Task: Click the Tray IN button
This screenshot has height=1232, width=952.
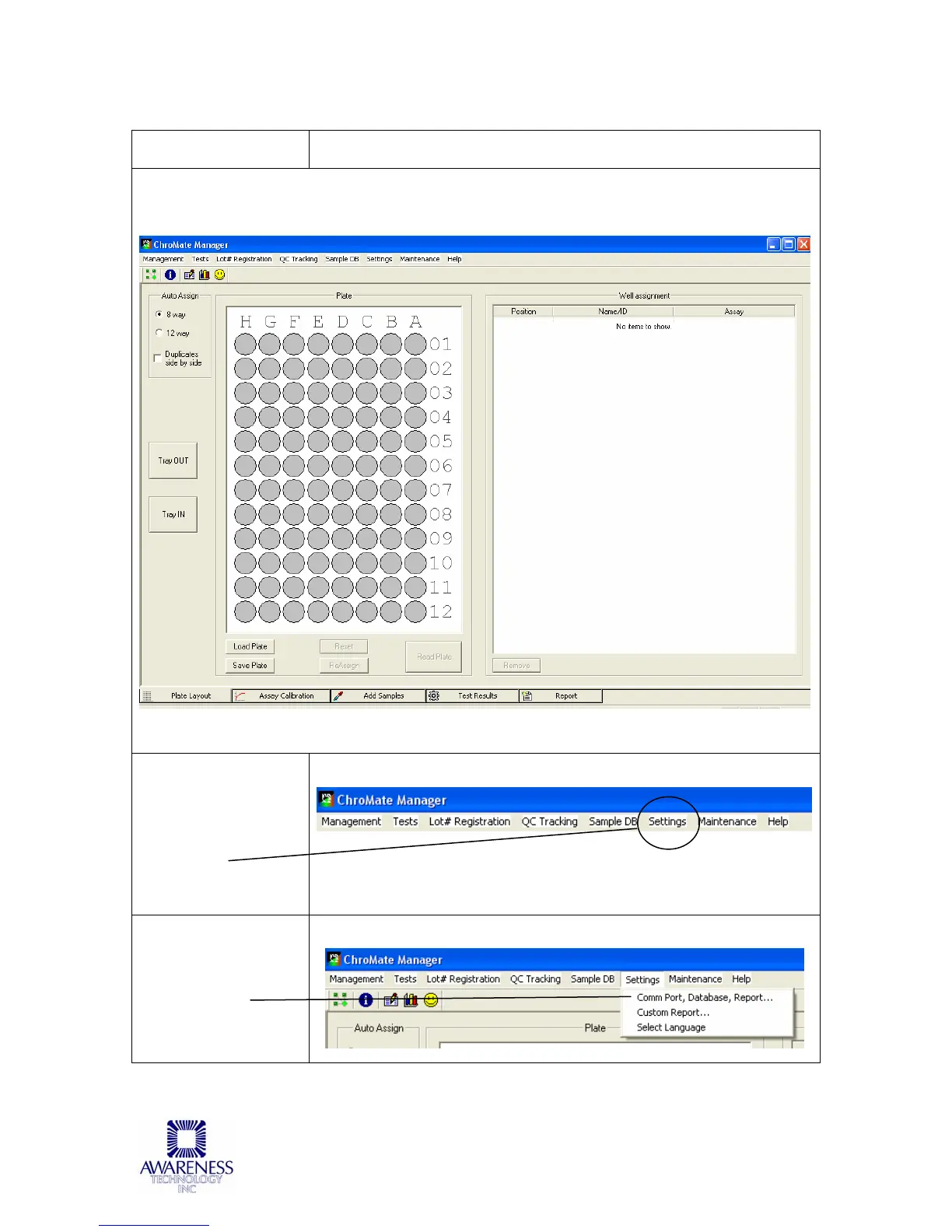Action: coord(173,514)
